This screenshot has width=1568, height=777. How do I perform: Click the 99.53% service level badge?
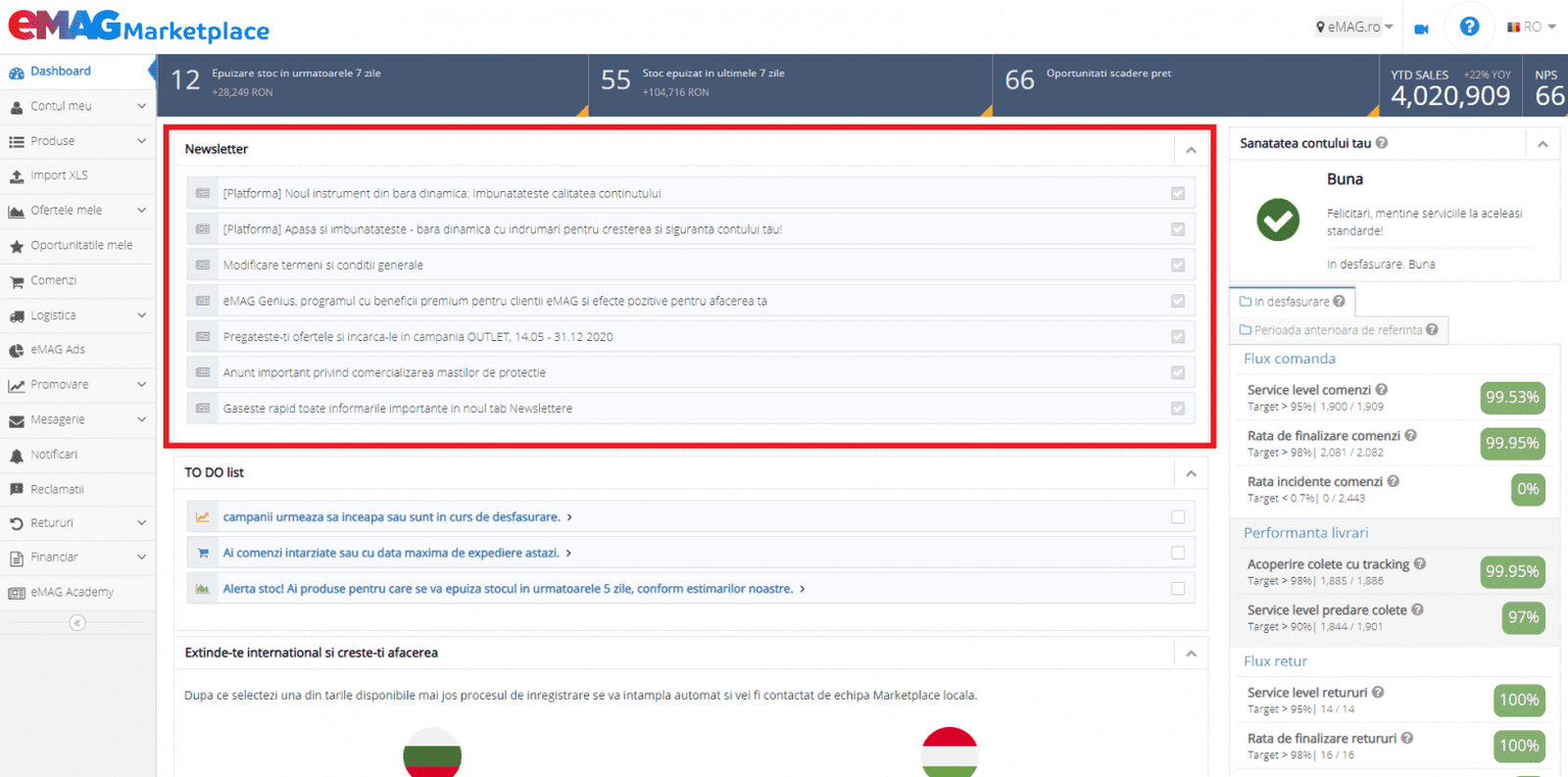[1512, 398]
